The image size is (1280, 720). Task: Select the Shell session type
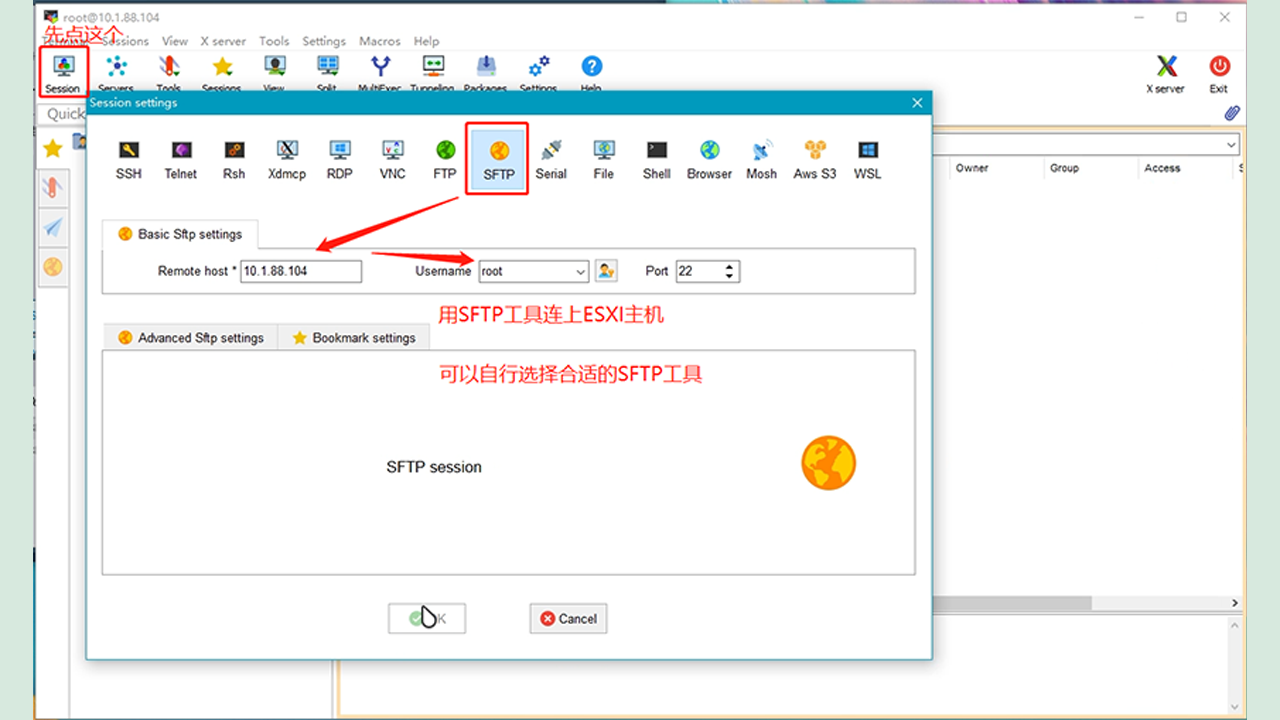point(657,160)
